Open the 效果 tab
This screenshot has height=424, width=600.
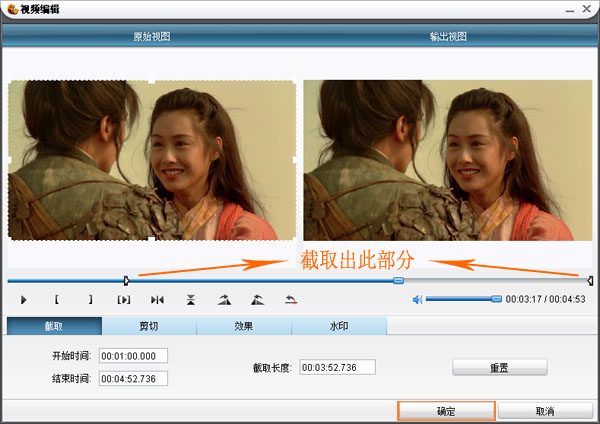tap(244, 326)
